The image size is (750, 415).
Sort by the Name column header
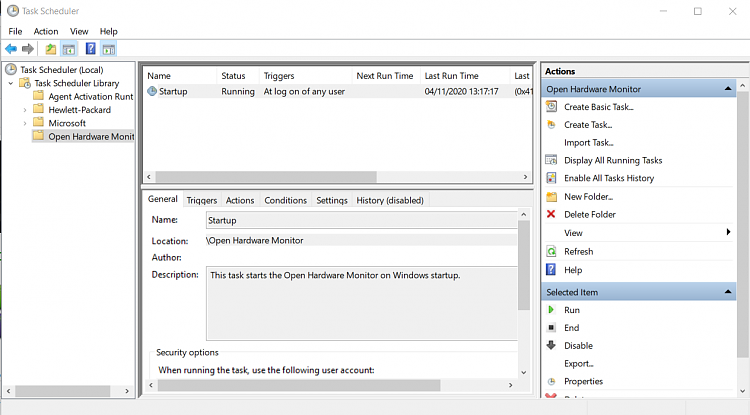pyautogui.click(x=180, y=76)
